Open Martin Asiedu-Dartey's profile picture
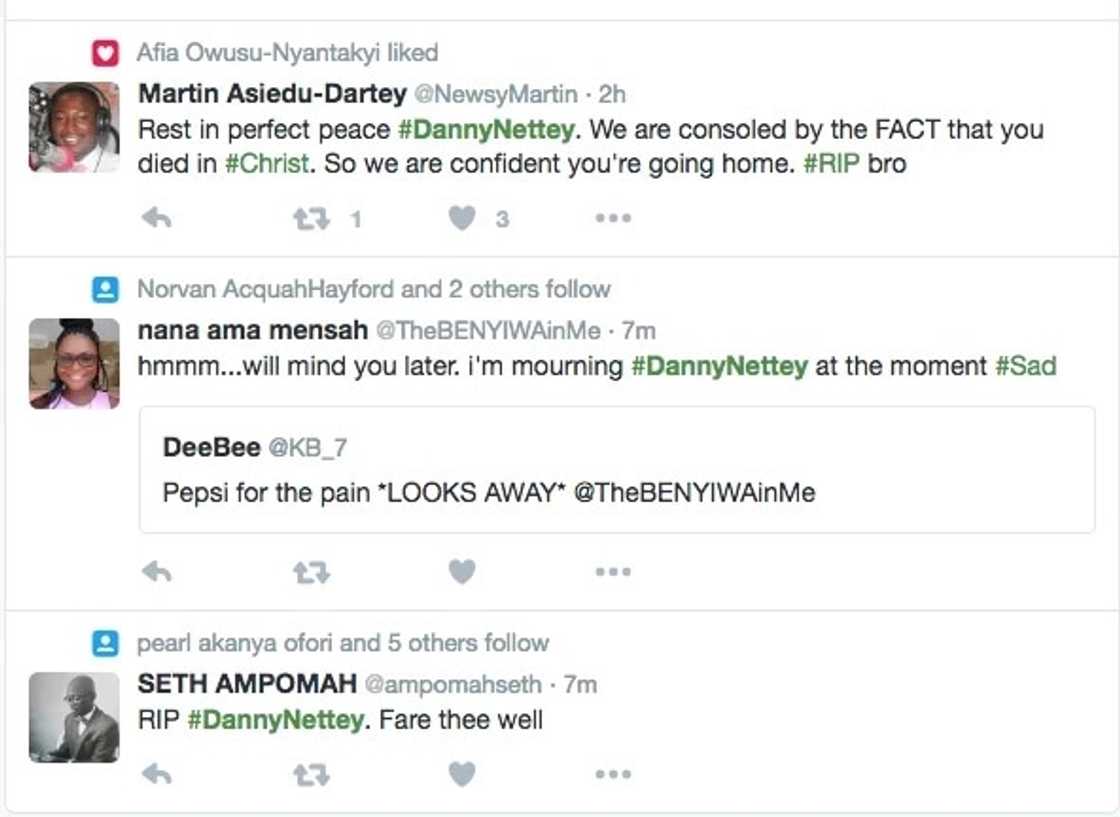Viewport: 1120px width, 817px height. coord(72,127)
